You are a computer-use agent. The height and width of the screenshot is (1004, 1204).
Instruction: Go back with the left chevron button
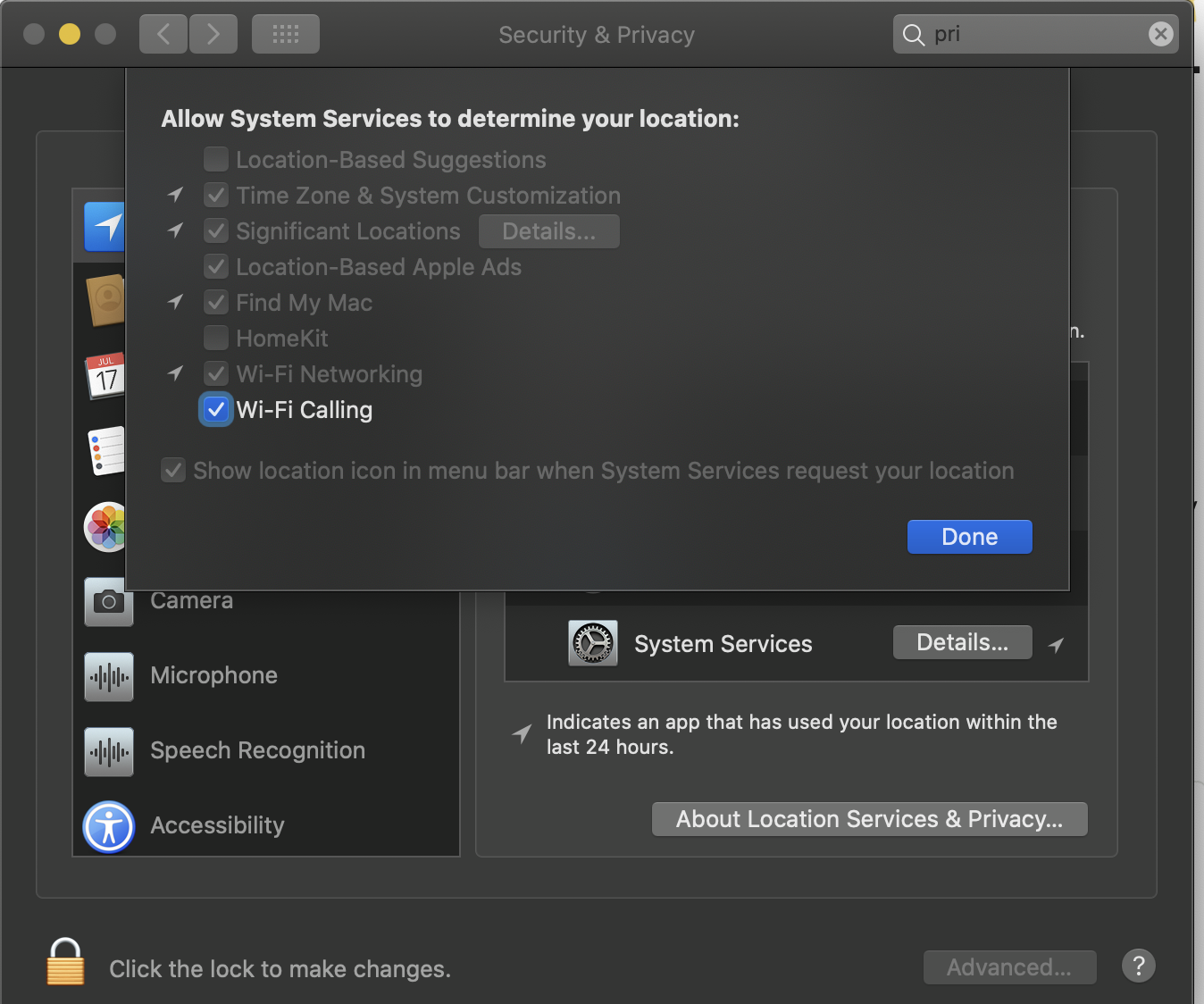(x=163, y=34)
